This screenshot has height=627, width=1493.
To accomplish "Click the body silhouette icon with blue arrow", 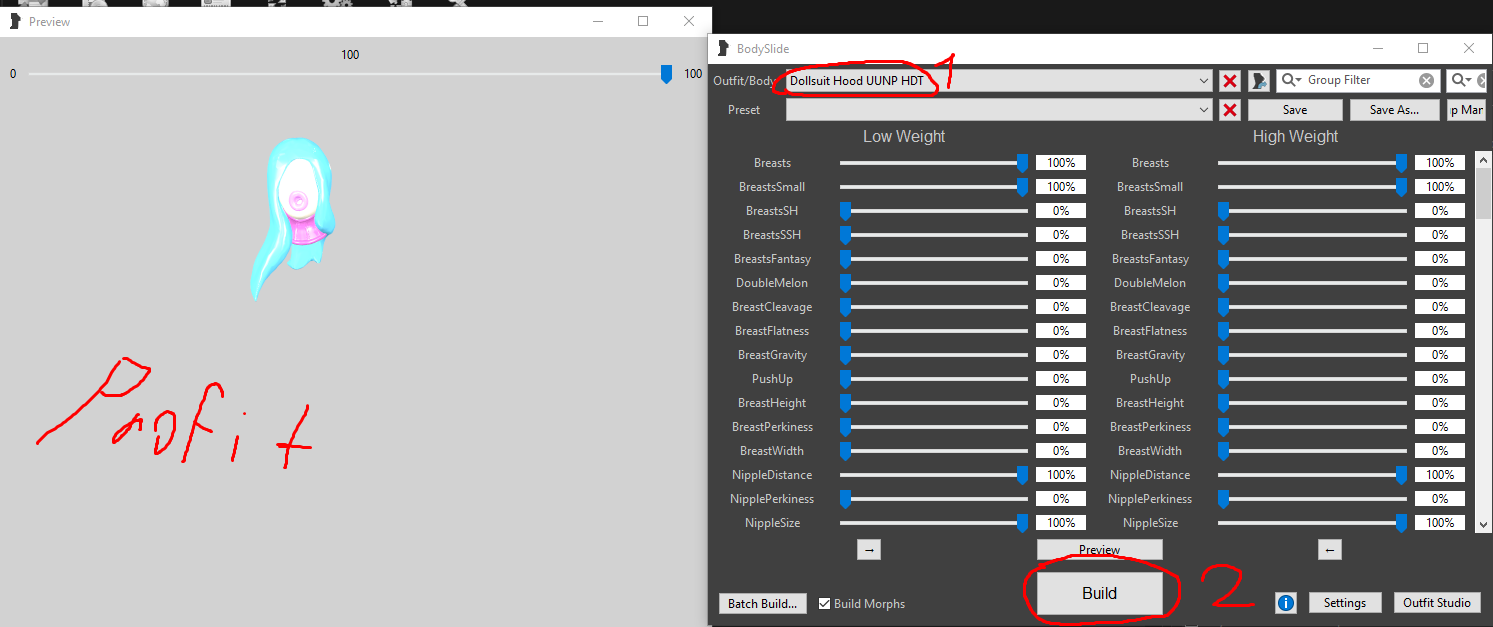I will click(x=1259, y=81).
